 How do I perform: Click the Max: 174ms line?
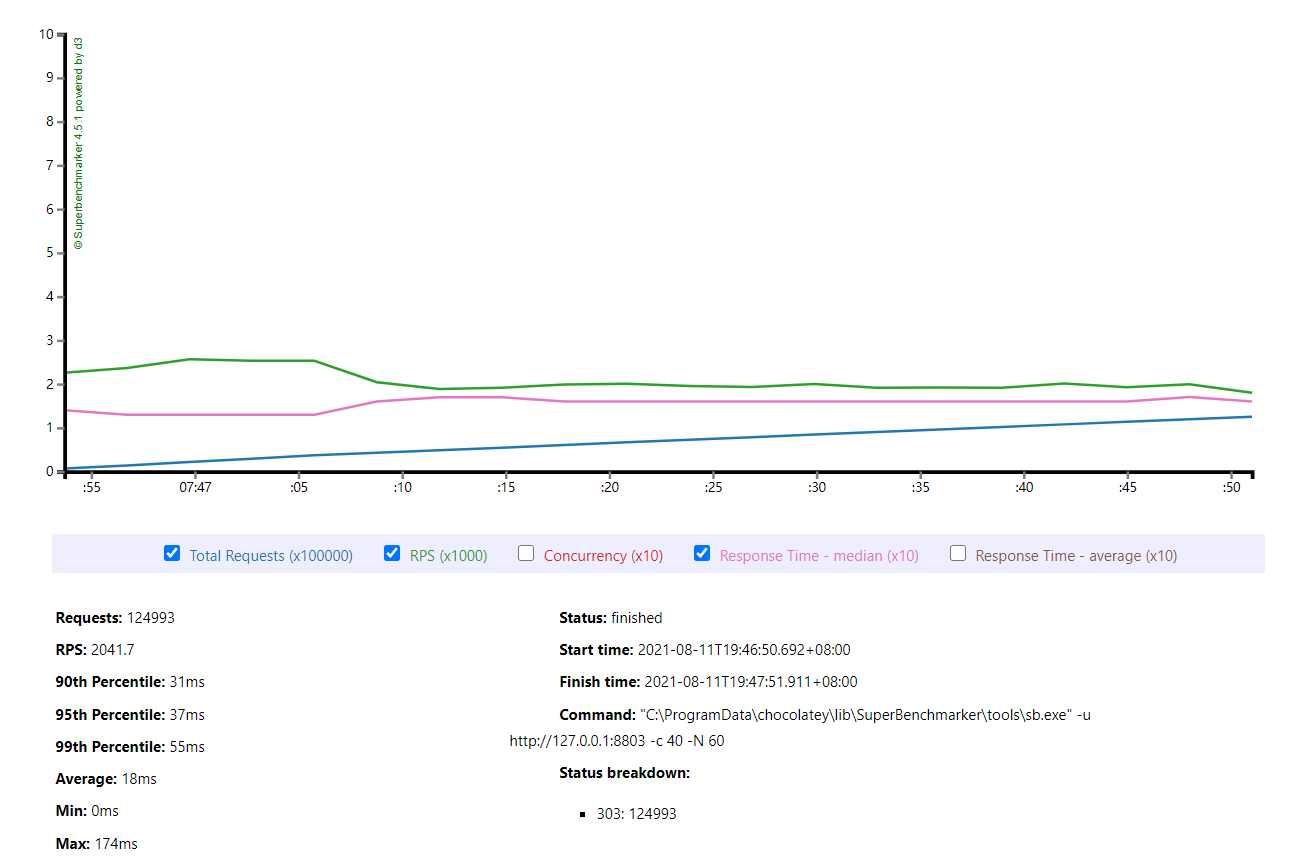[x=97, y=843]
